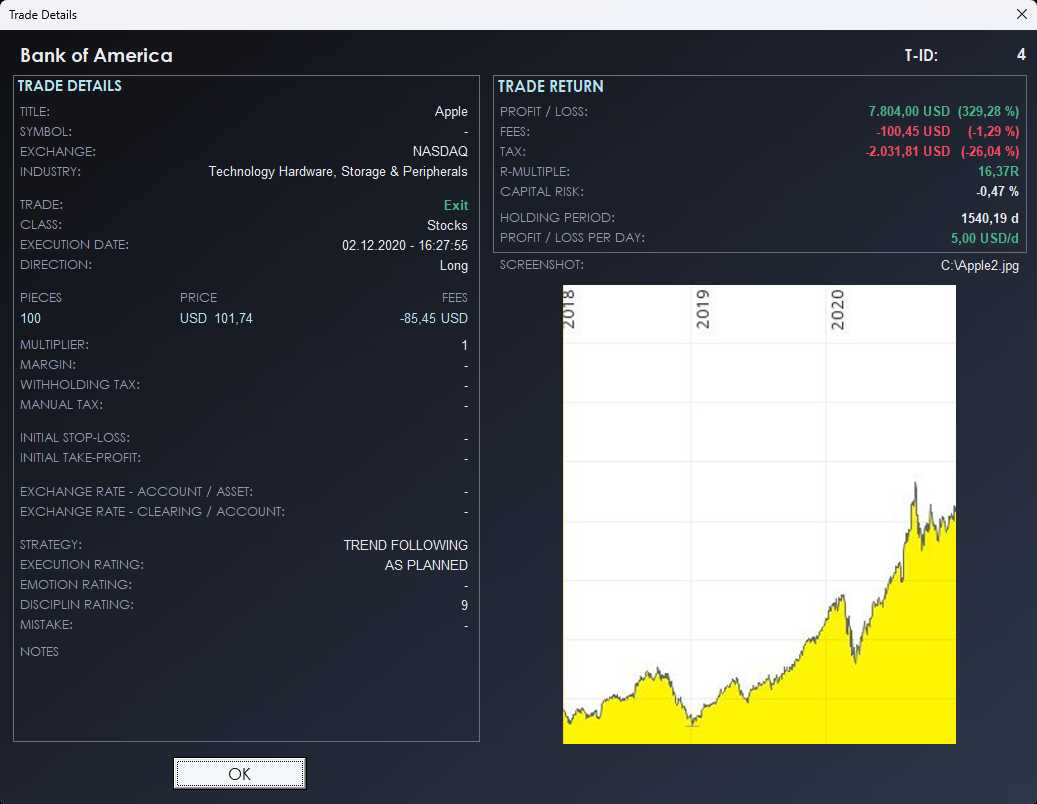1037x804 pixels.
Task: Click the exchange value NASDAQ
Action: click(x=440, y=151)
